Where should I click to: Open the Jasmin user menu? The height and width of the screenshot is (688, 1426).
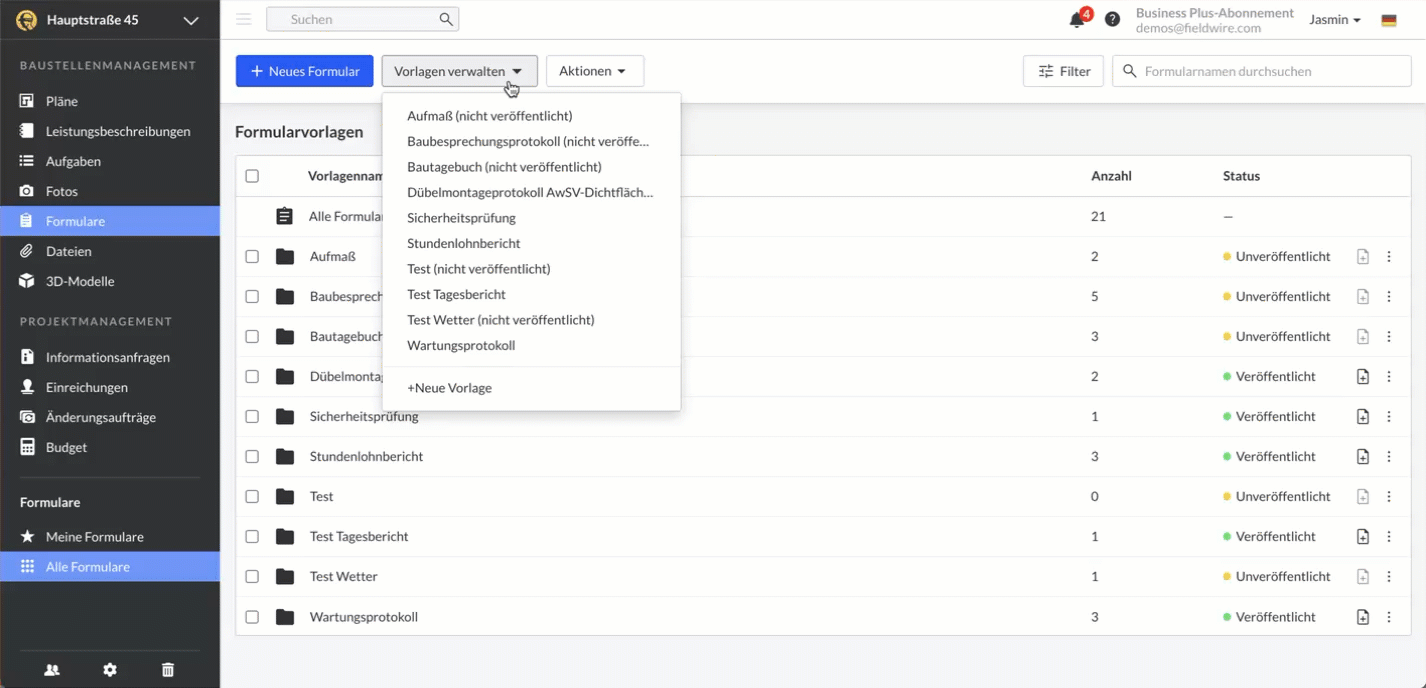point(1335,20)
